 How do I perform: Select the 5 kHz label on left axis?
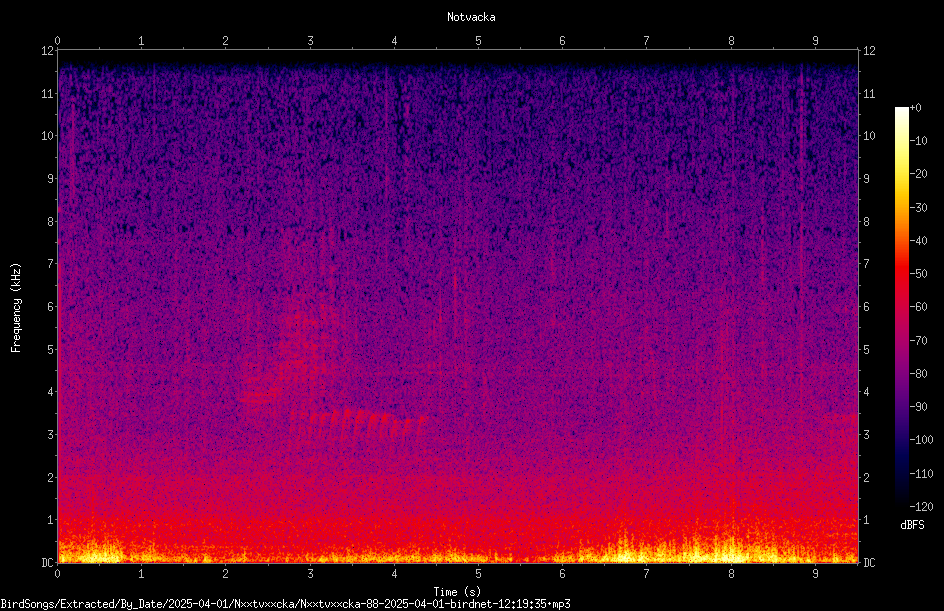pos(51,349)
